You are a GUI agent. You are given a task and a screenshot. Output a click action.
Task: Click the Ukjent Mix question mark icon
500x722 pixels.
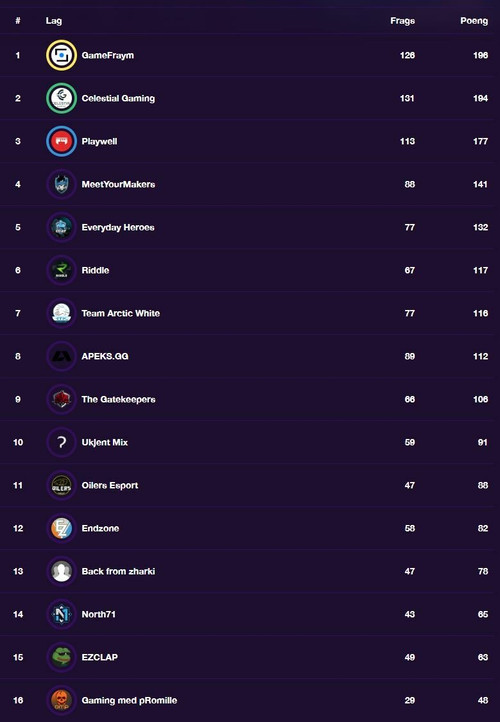coord(61,442)
